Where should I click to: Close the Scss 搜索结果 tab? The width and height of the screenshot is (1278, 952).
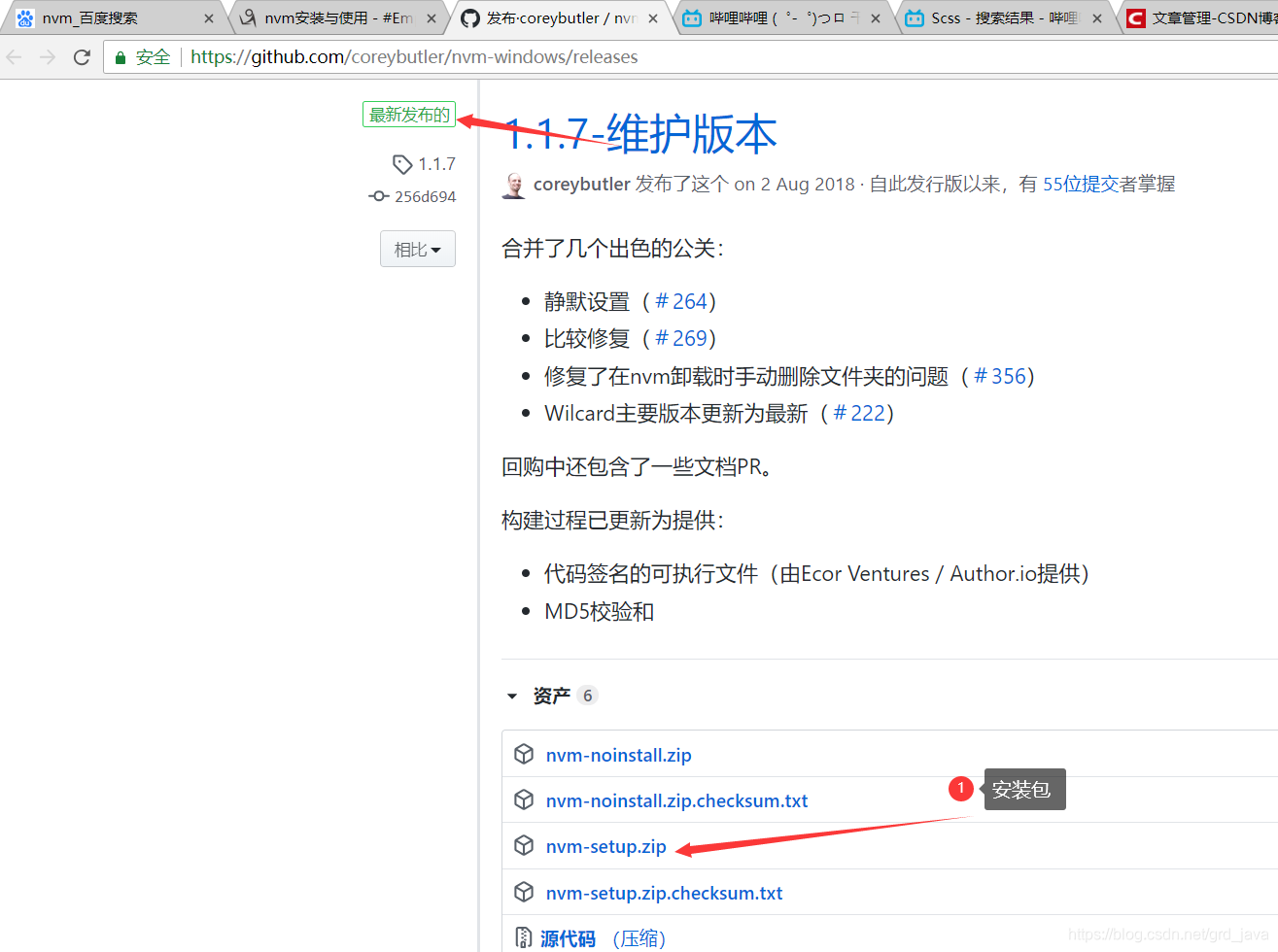coord(1097,18)
